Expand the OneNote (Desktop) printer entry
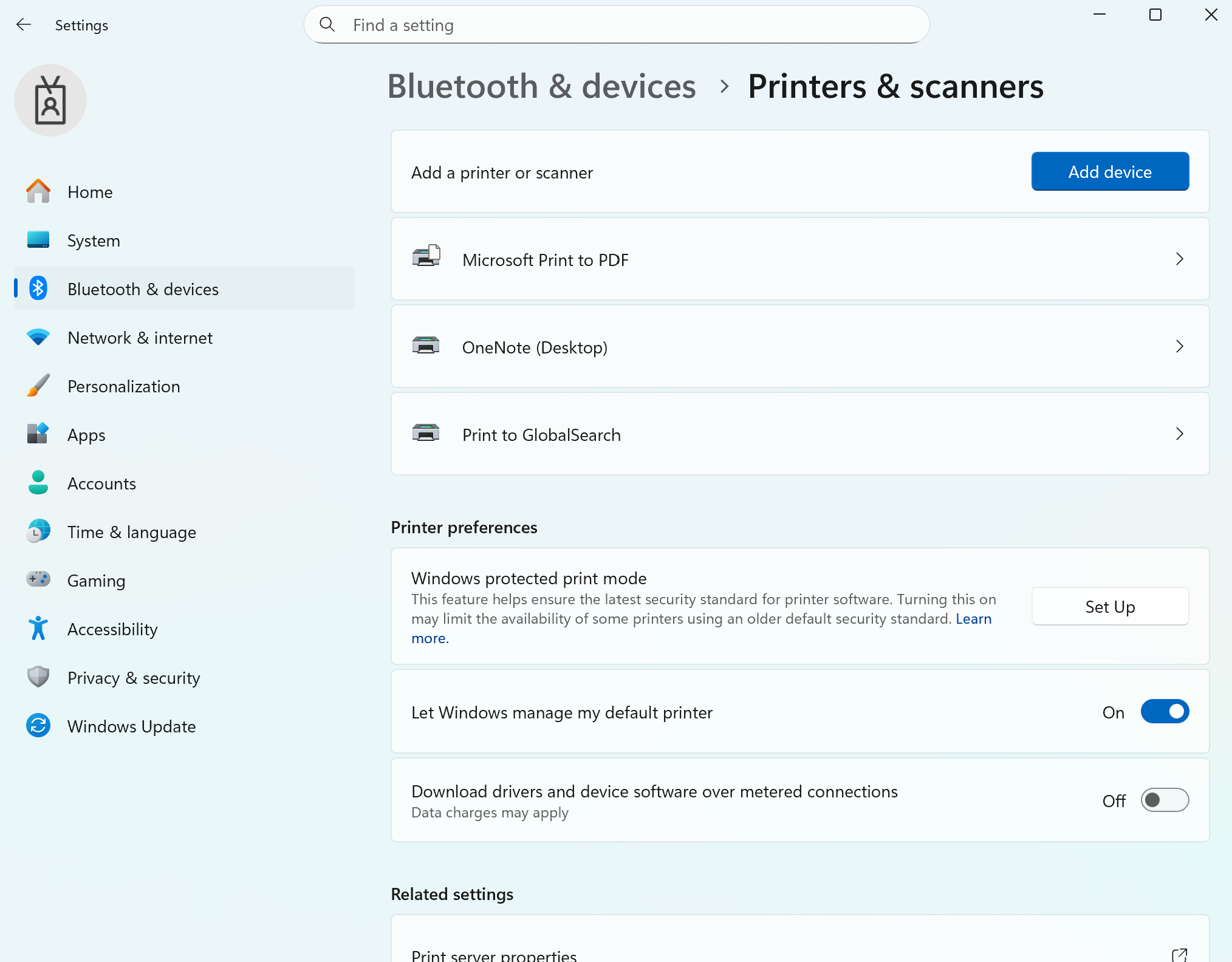This screenshot has width=1232, height=962. (1179, 347)
